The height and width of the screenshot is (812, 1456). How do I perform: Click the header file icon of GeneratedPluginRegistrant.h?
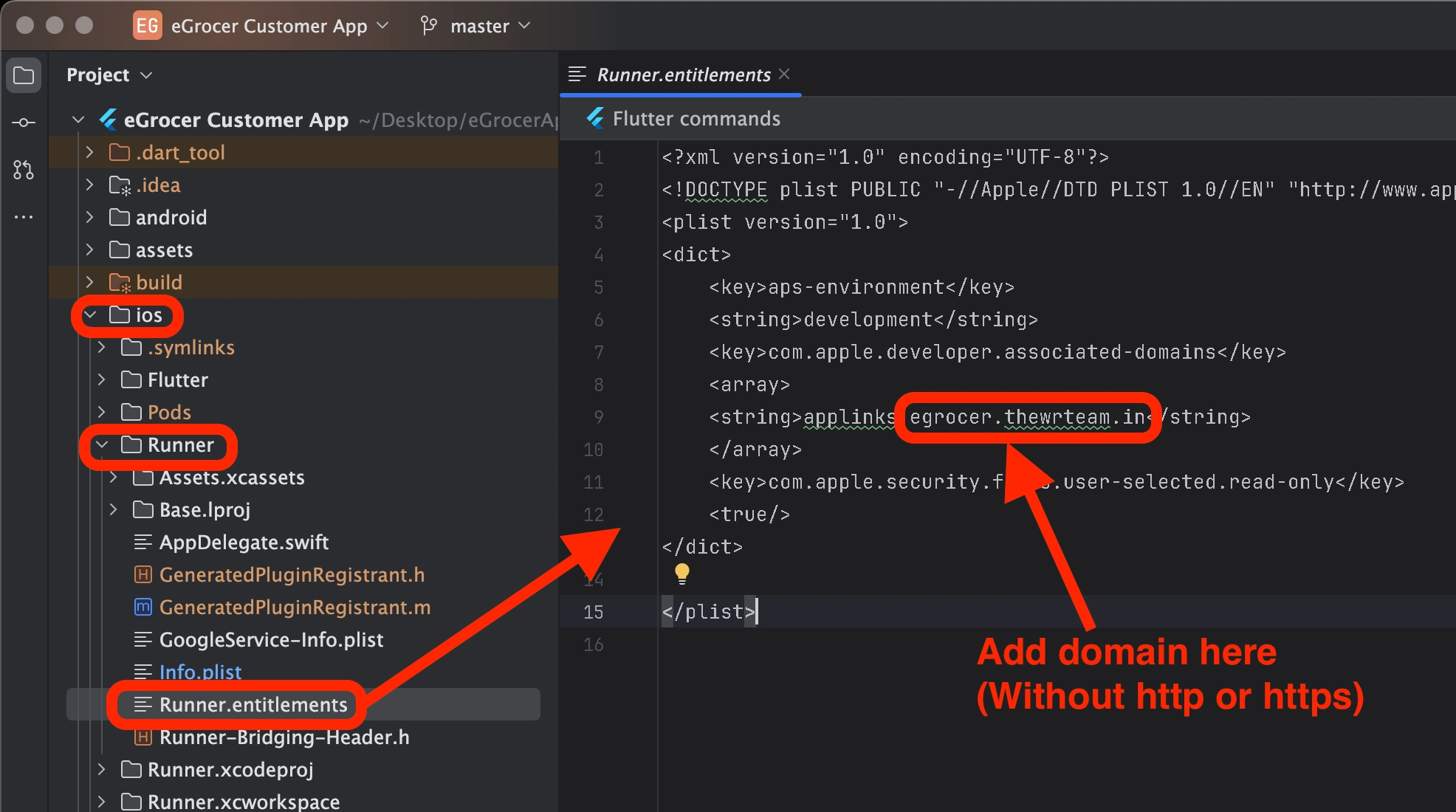click(x=143, y=574)
